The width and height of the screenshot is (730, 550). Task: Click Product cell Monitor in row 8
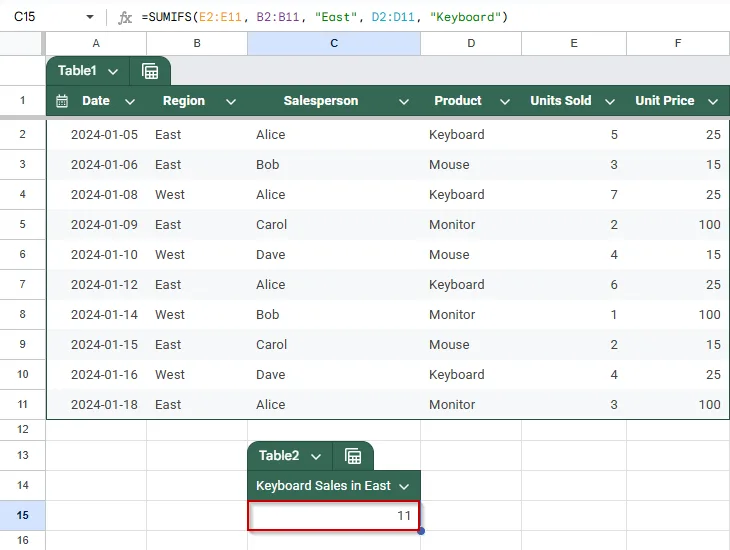(471, 315)
